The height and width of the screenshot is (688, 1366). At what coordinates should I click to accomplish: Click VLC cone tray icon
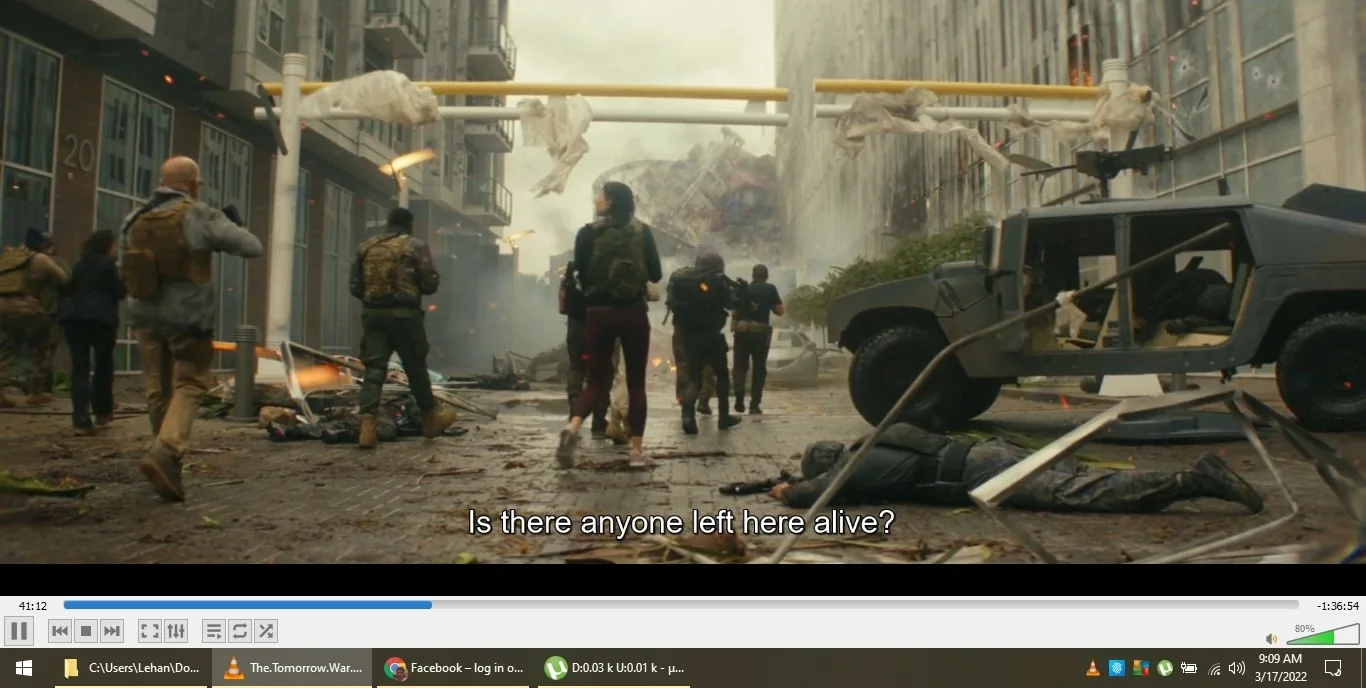[1094, 668]
